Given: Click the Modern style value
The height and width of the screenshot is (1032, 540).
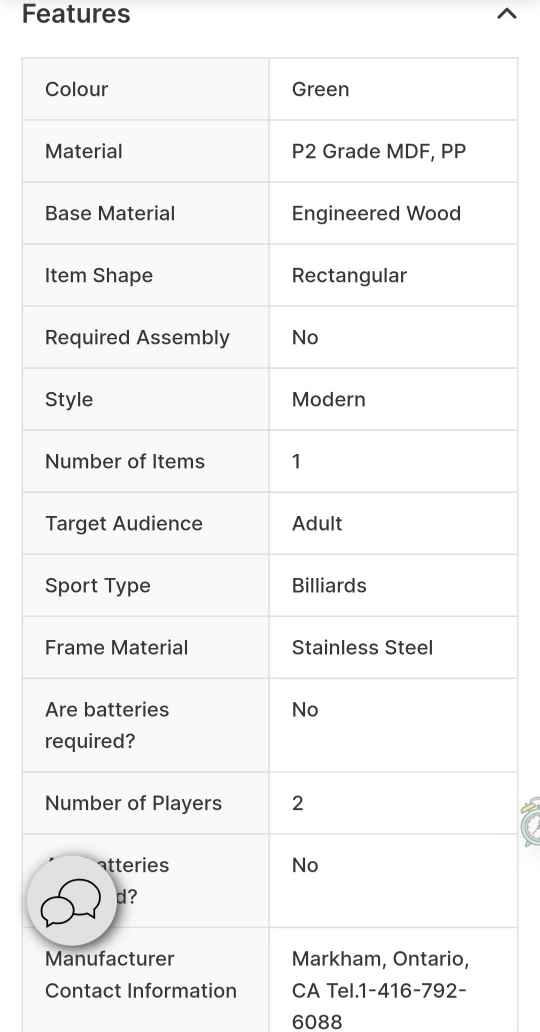Looking at the screenshot, I should click(328, 400).
